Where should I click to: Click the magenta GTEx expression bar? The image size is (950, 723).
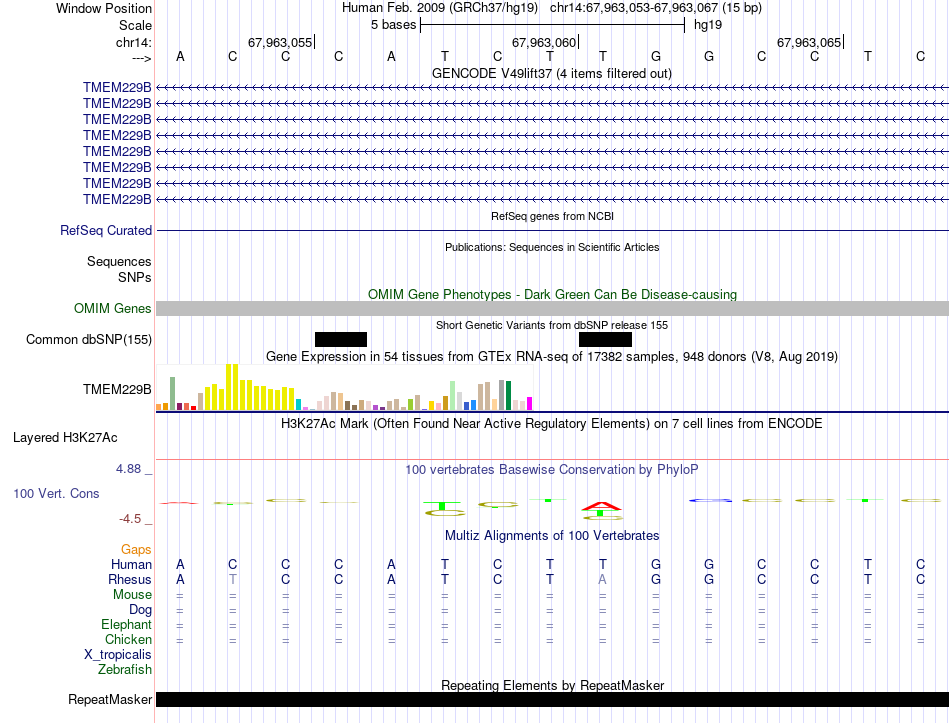(x=530, y=404)
